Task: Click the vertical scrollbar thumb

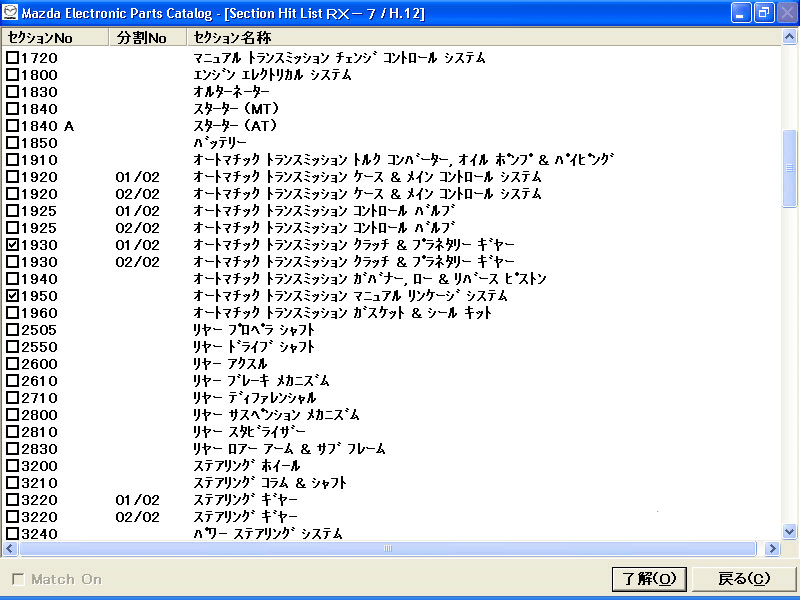Action: [x=789, y=169]
